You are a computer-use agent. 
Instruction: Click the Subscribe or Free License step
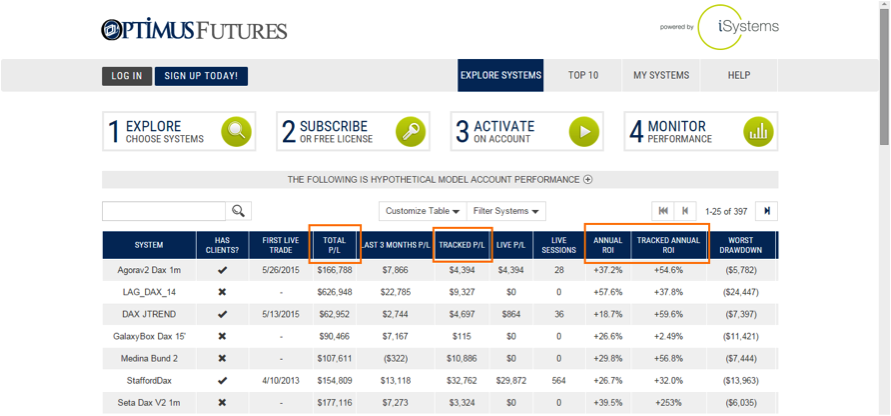(353, 131)
